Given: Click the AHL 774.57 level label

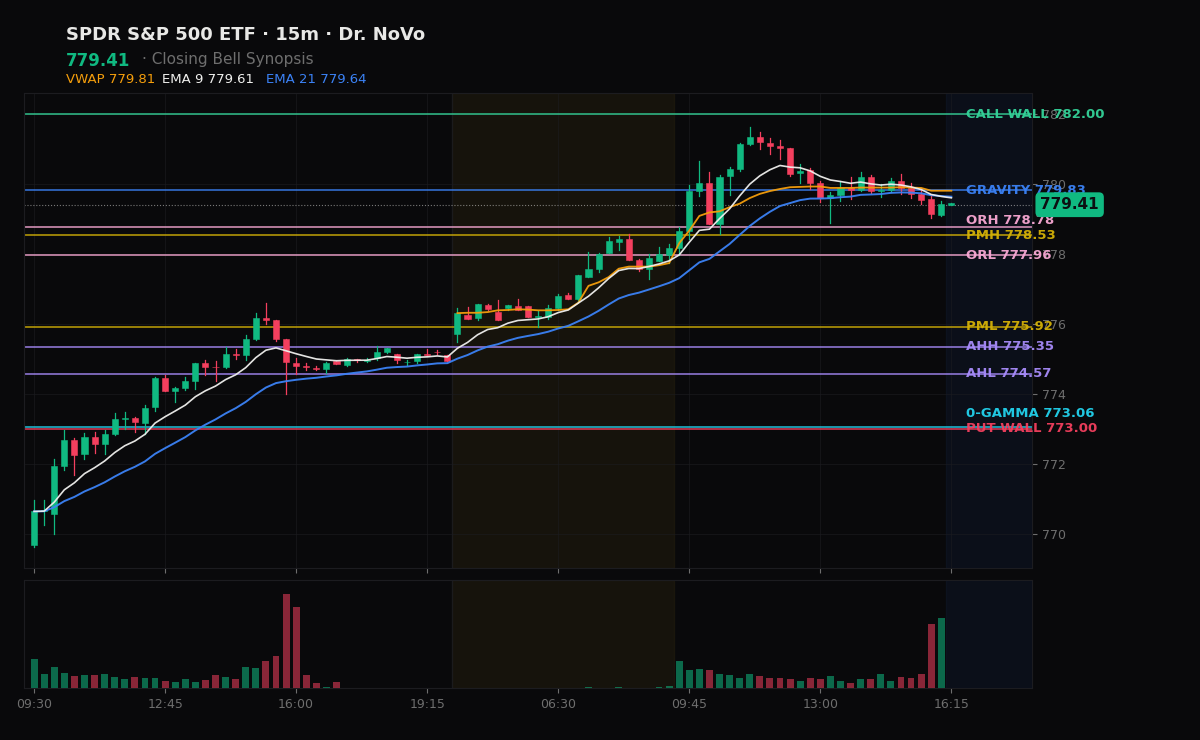Looking at the screenshot, I should click(1009, 373).
